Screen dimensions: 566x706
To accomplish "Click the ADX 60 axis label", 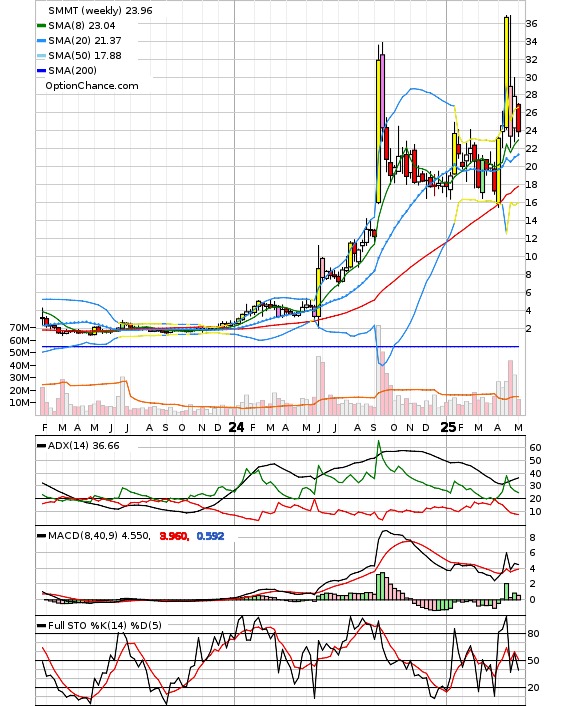I will (535, 448).
